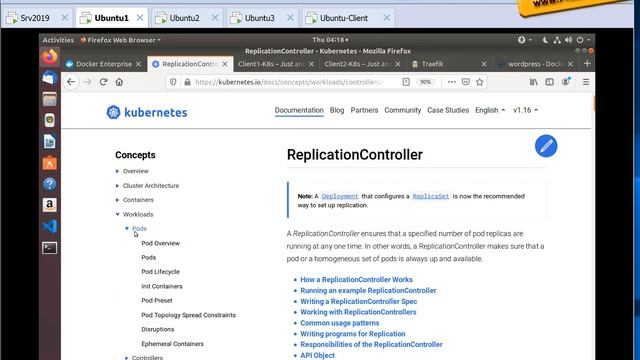Collapse the Pods subsection
This screenshot has height=360, width=640.
(x=127, y=229)
